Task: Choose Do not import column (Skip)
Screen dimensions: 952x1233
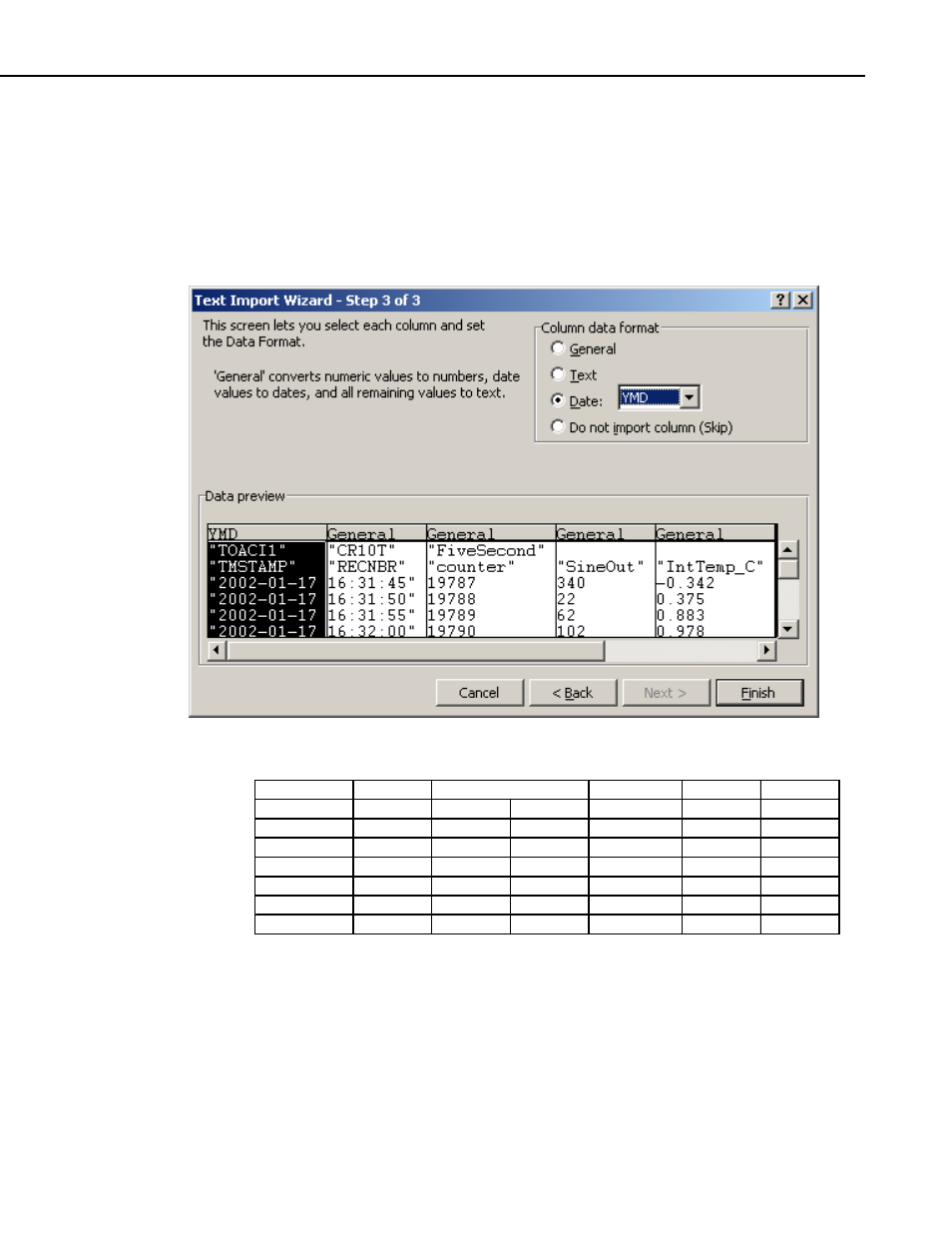Action: [558, 426]
